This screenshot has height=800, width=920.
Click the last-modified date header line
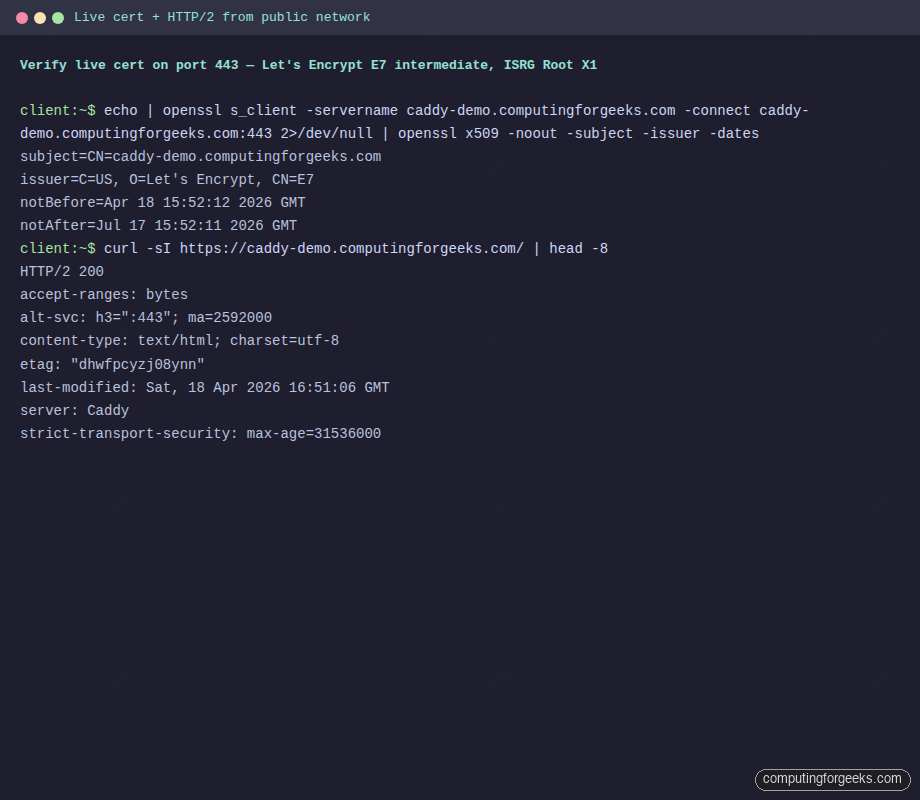204,387
